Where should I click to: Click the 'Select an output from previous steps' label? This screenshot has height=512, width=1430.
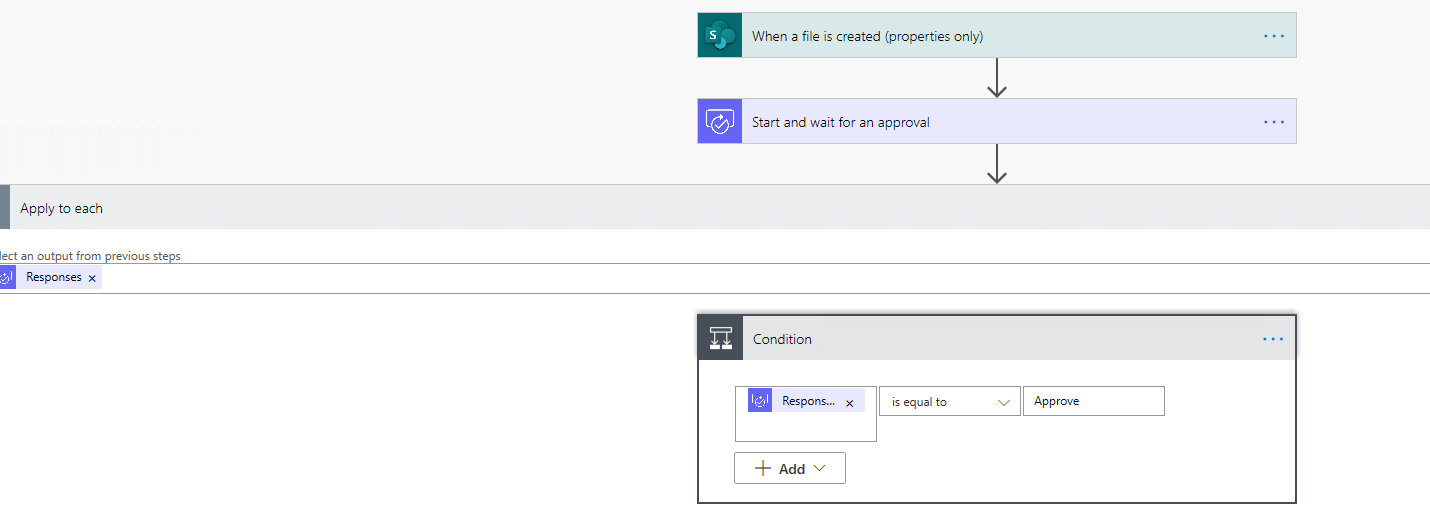[x=90, y=256]
